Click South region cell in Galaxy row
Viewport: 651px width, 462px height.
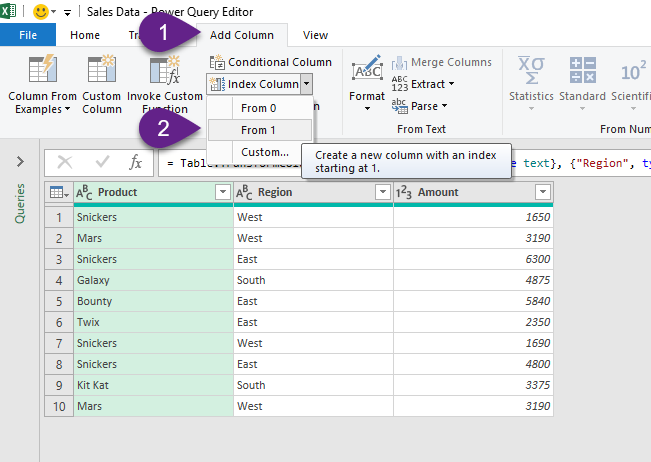pos(313,280)
